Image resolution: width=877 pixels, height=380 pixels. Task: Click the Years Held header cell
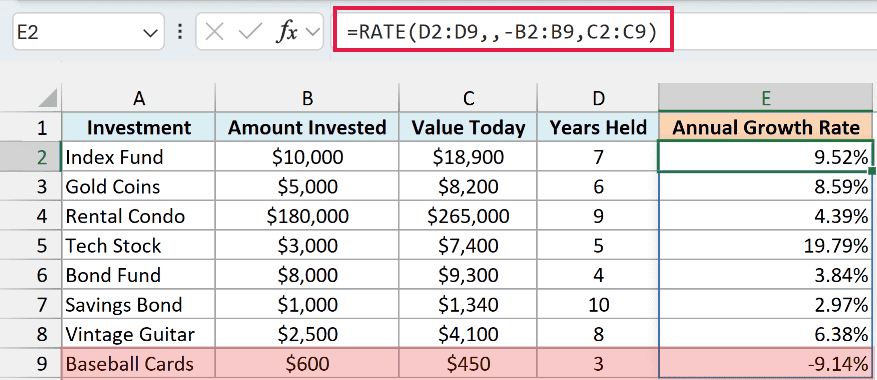pyautogui.click(x=598, y=128)
